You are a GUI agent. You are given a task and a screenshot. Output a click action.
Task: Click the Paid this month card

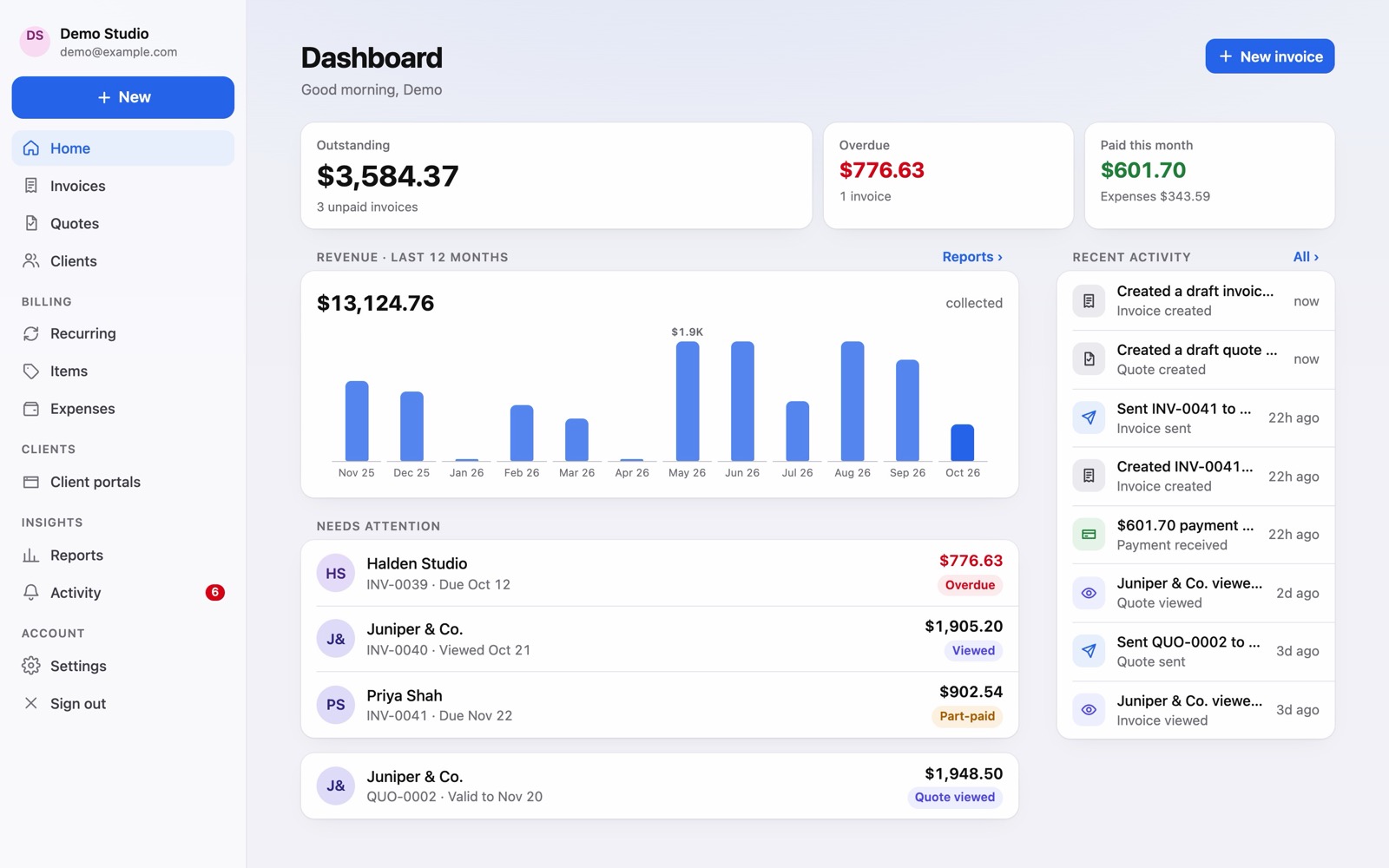(1209, 175)
